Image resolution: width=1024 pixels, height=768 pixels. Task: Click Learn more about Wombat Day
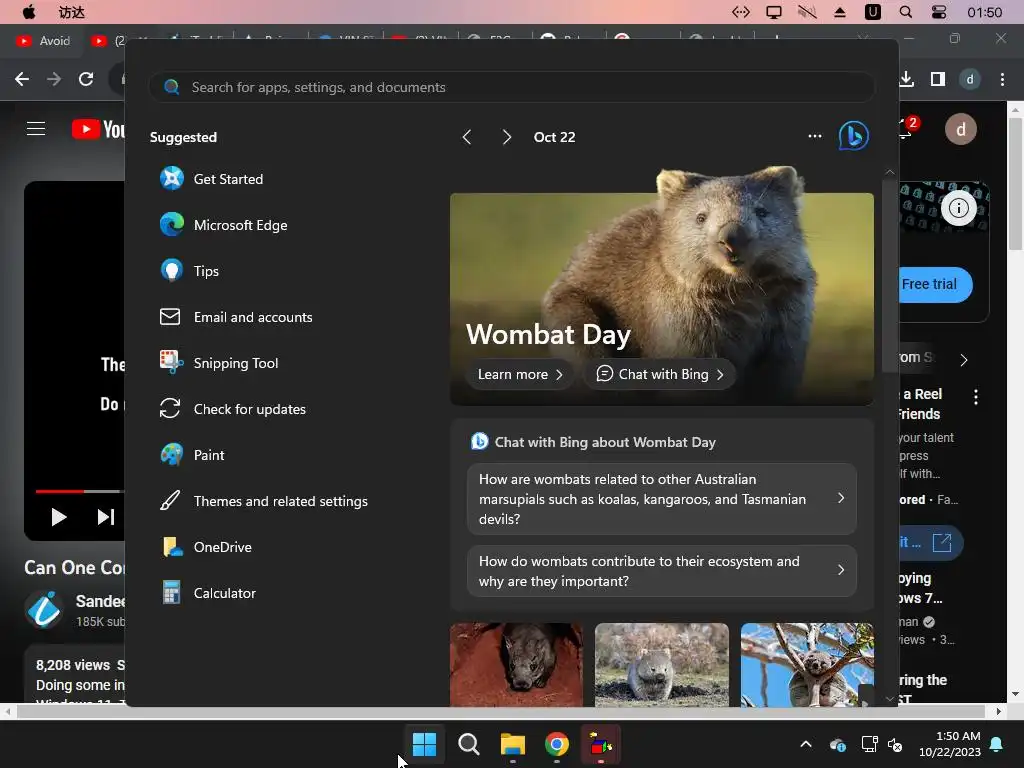coord(520,374)
